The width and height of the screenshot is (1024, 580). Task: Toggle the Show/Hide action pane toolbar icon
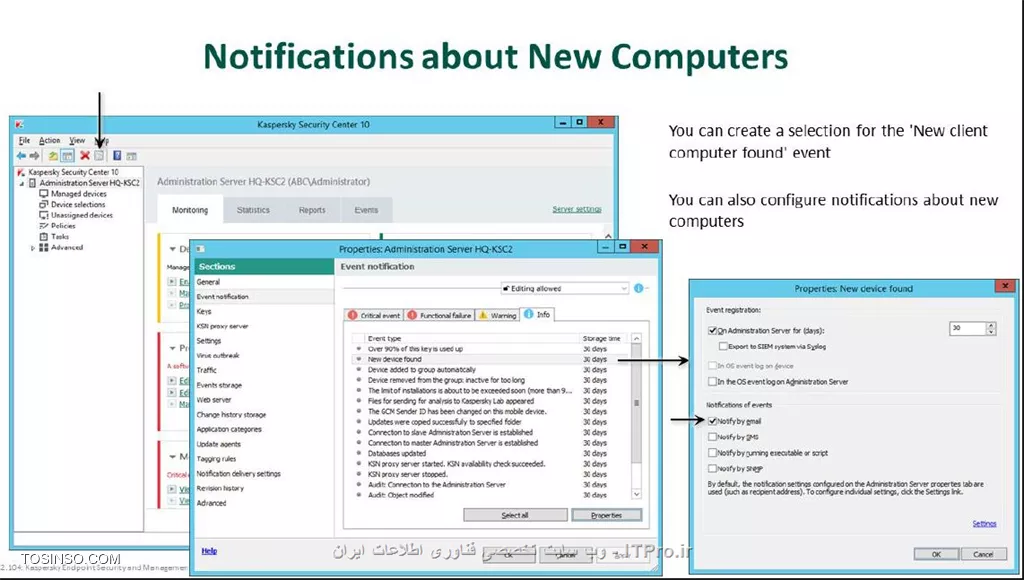click(131, 155)
